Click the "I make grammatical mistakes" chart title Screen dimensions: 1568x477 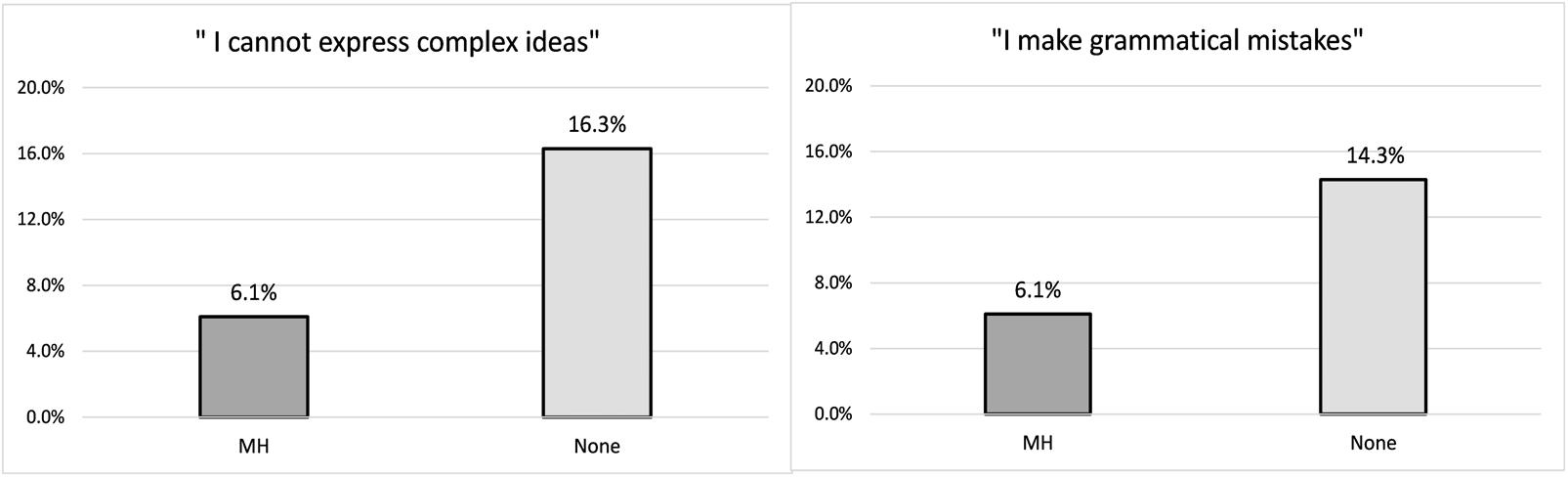[1176, 41]
